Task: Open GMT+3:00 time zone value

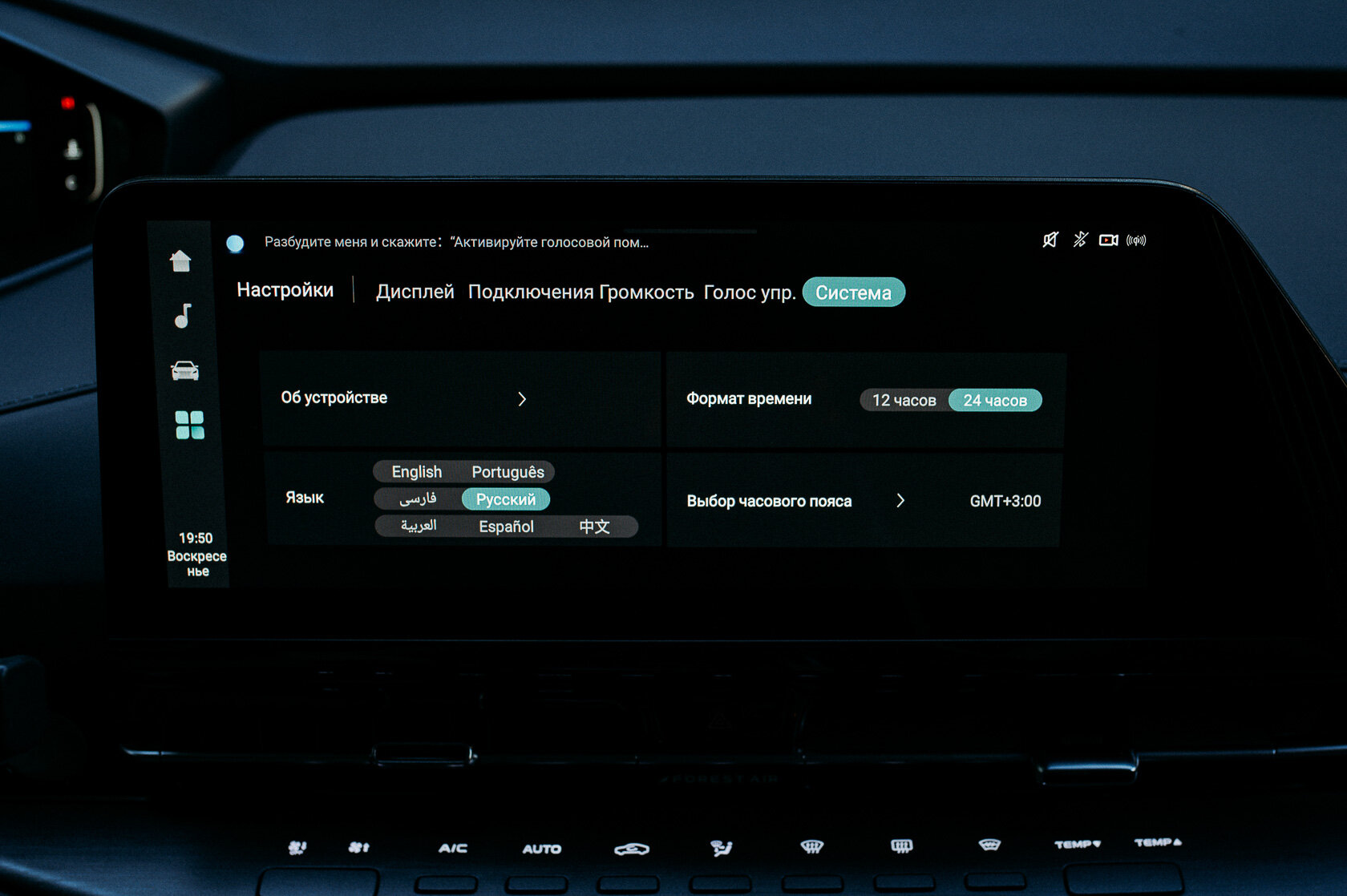Action: click(x=1005, y=501)
